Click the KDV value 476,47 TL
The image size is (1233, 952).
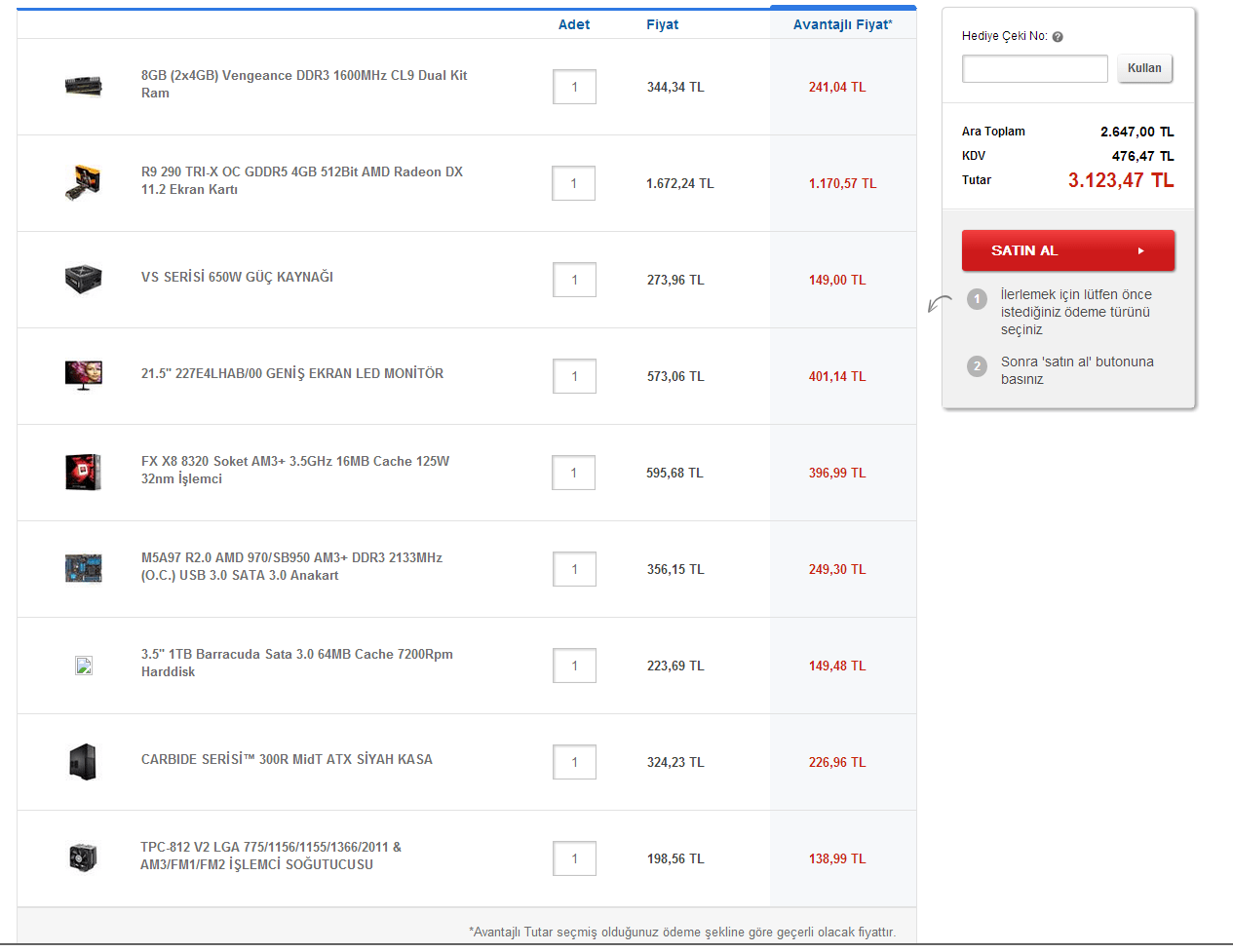[1143, 156]
